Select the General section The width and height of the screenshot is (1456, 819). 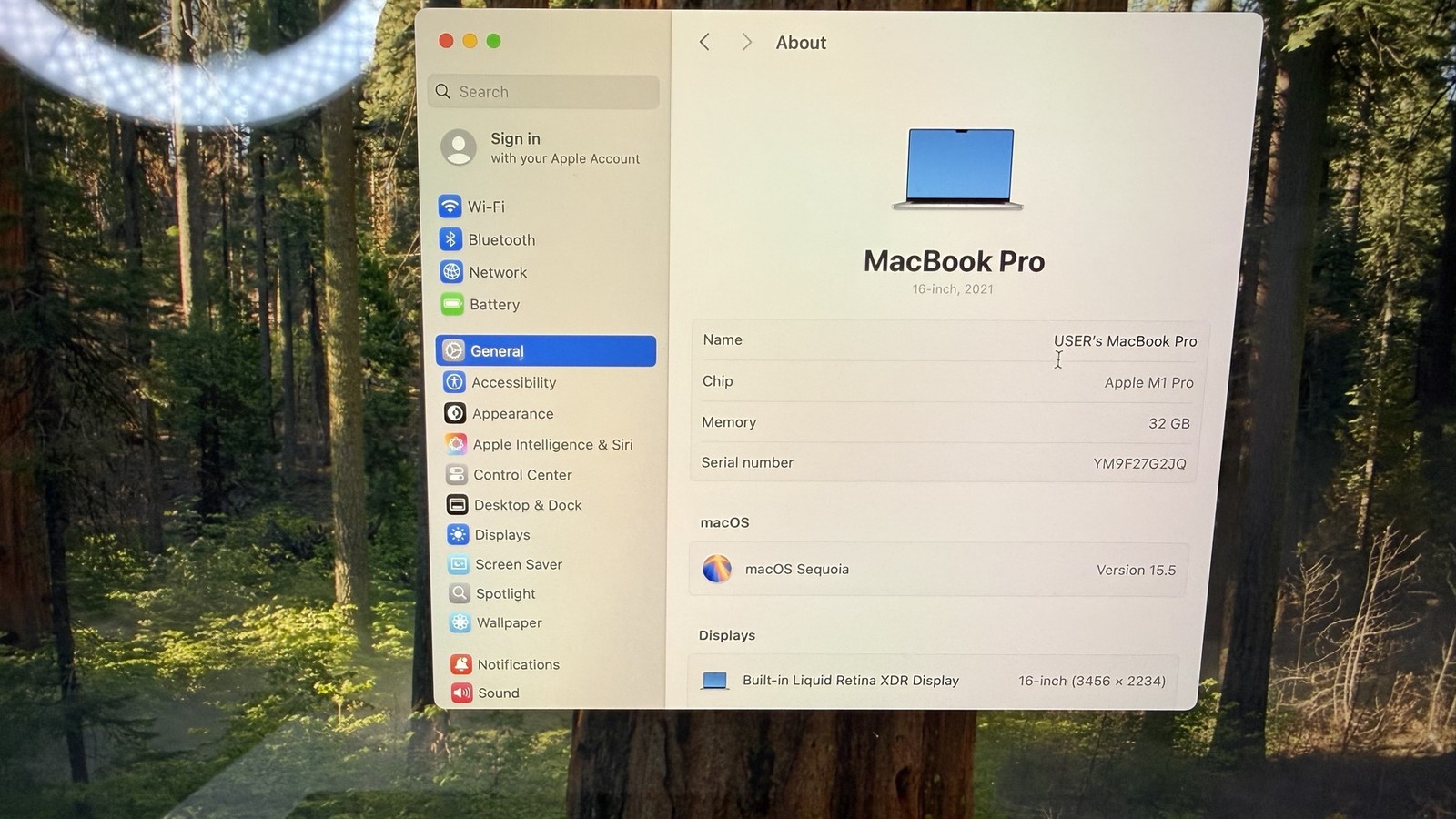coord(546,350)
